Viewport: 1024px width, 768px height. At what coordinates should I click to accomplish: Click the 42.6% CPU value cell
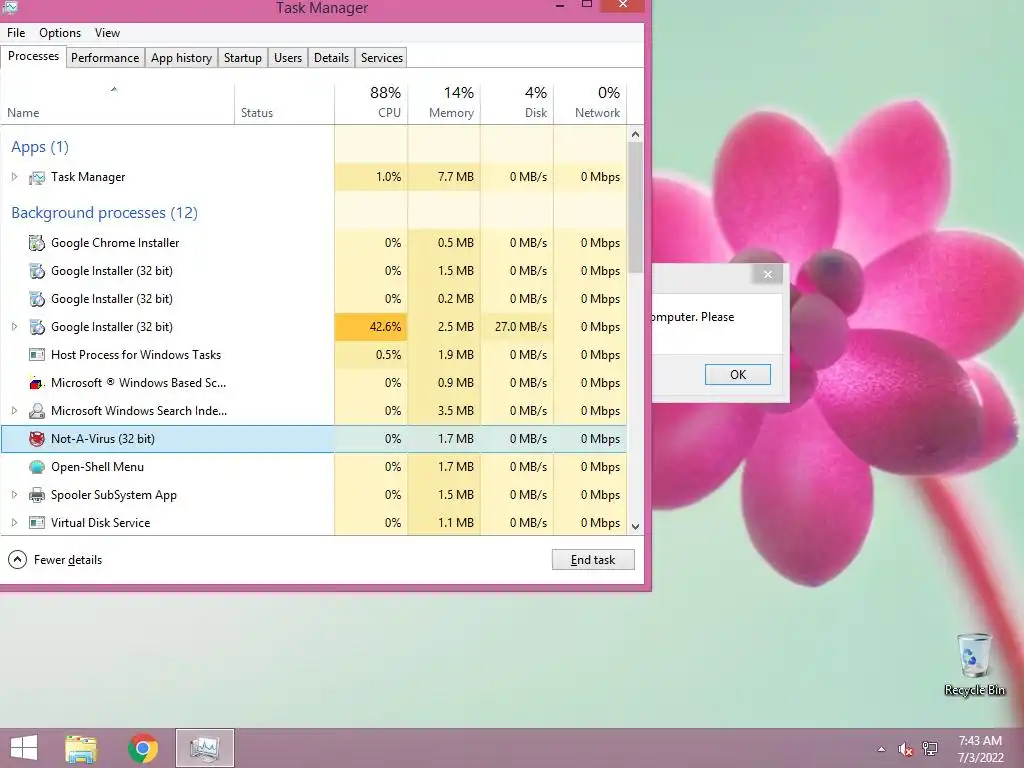click(371, 327)
